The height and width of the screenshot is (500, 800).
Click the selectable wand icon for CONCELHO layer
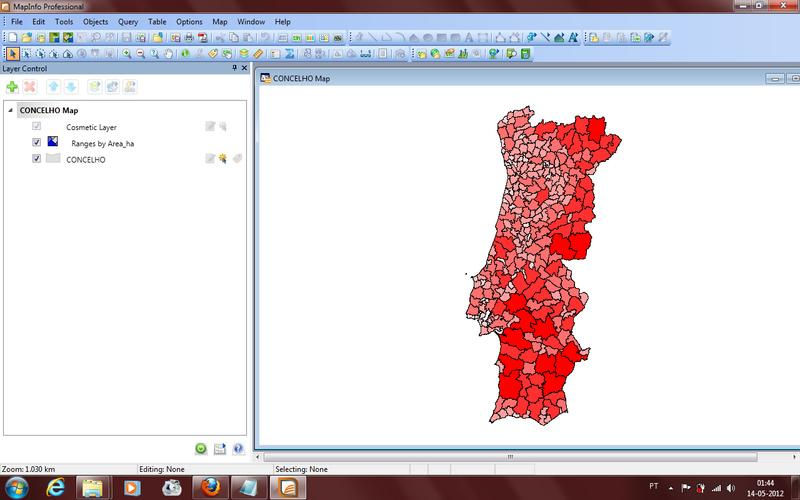[x=223, y=159]
